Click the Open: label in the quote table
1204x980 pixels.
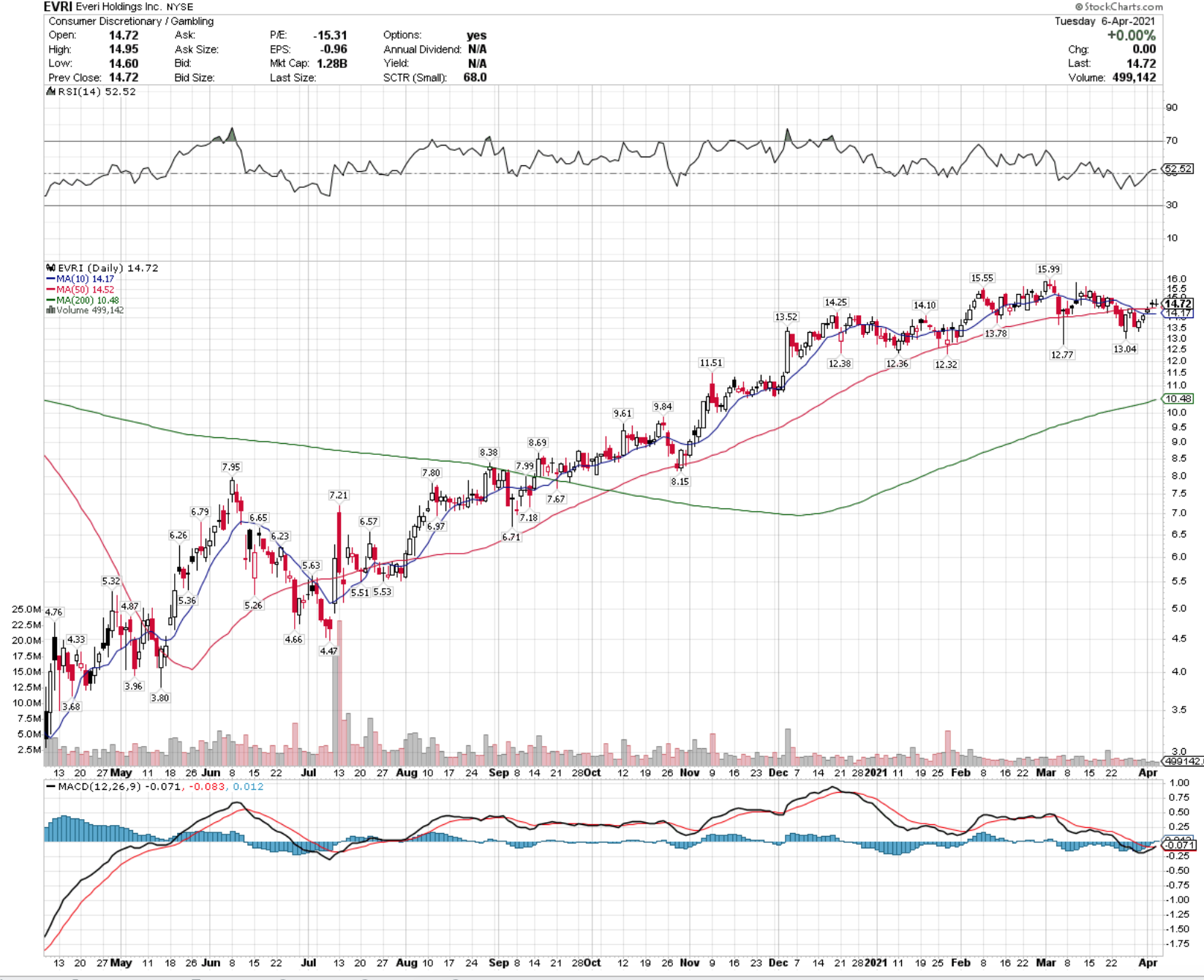(62, 35)
